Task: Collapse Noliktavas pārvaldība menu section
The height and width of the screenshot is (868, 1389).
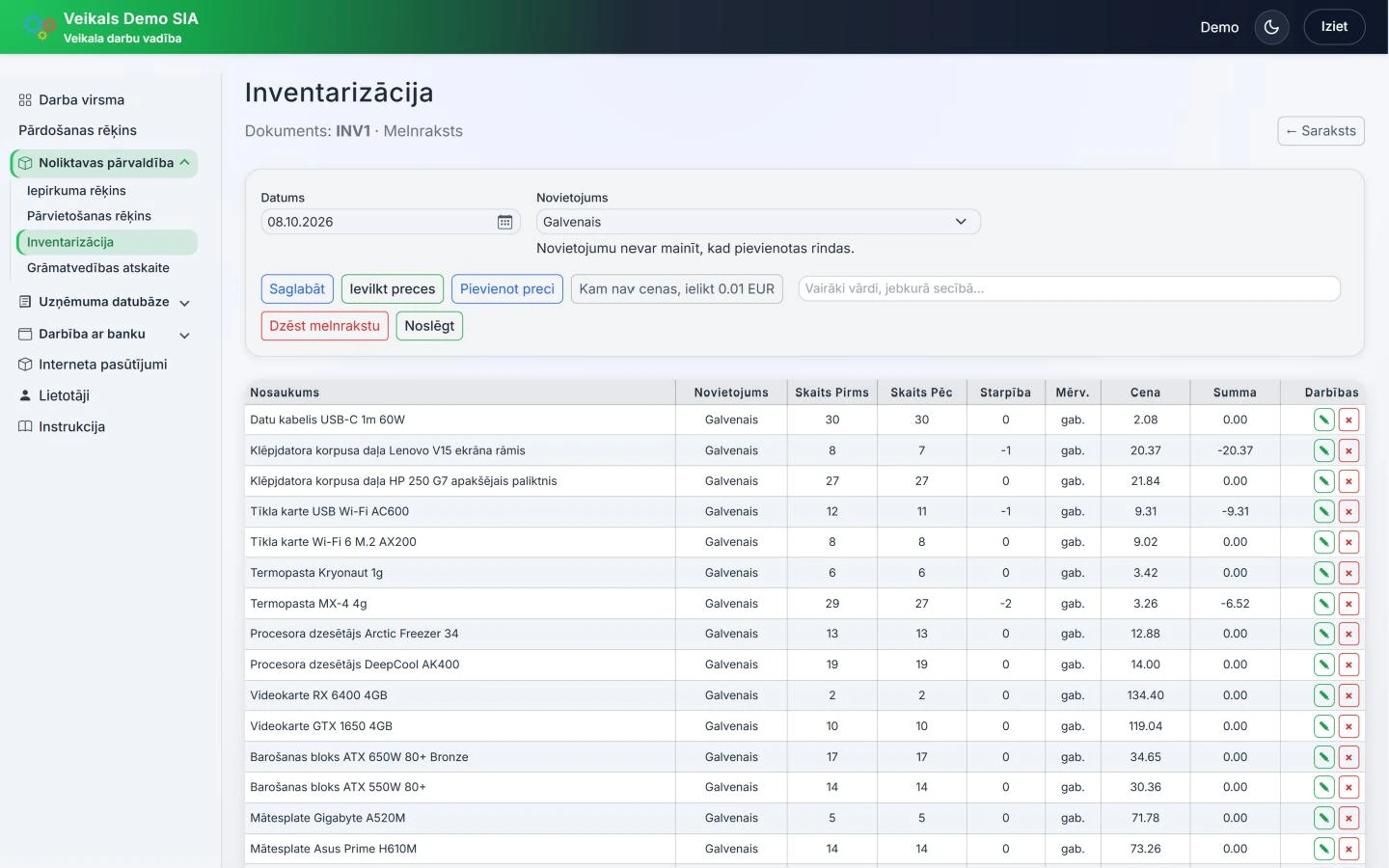Action: 104,163
